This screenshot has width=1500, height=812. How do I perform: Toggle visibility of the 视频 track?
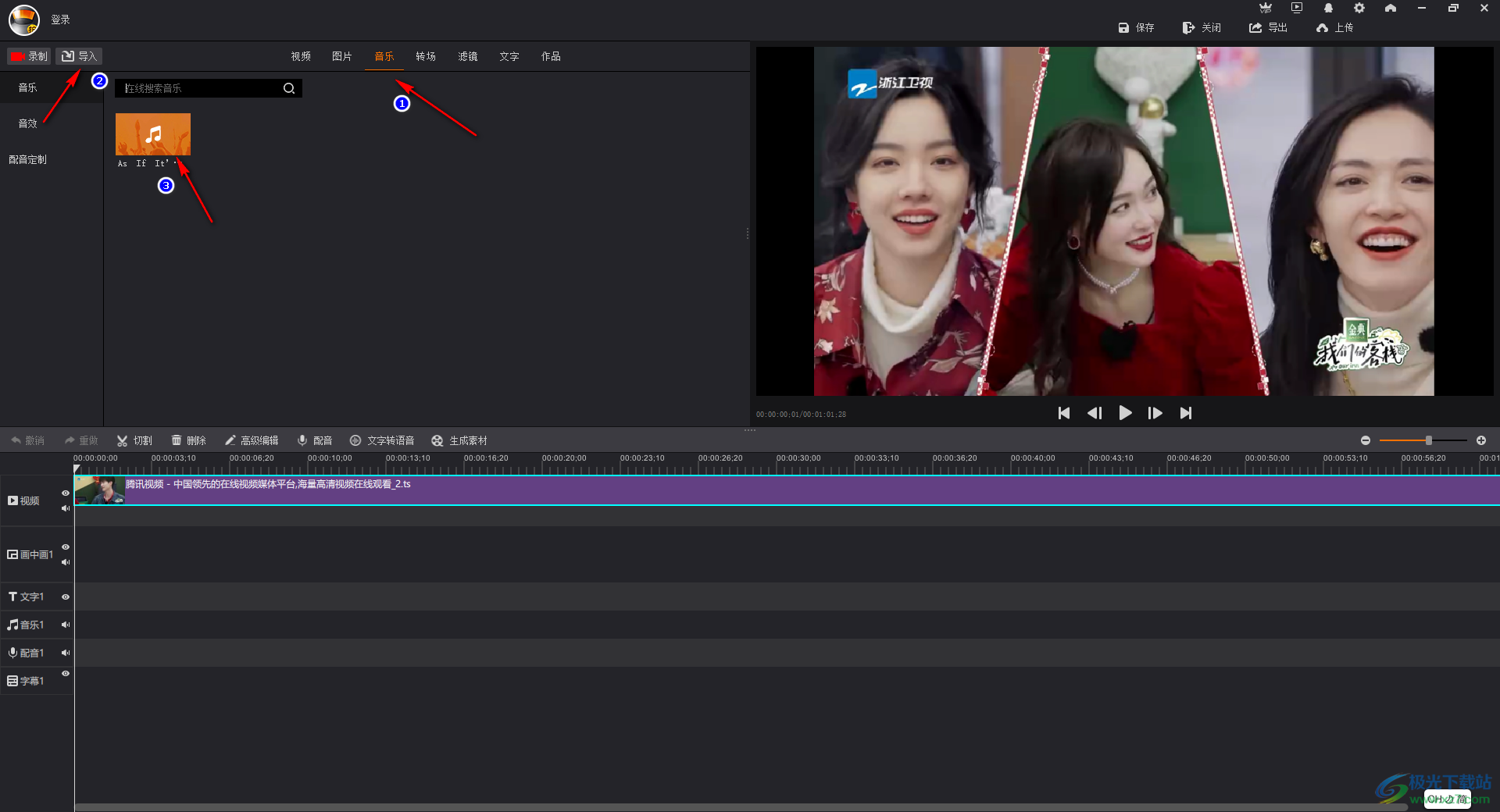(x=66, y=493)
